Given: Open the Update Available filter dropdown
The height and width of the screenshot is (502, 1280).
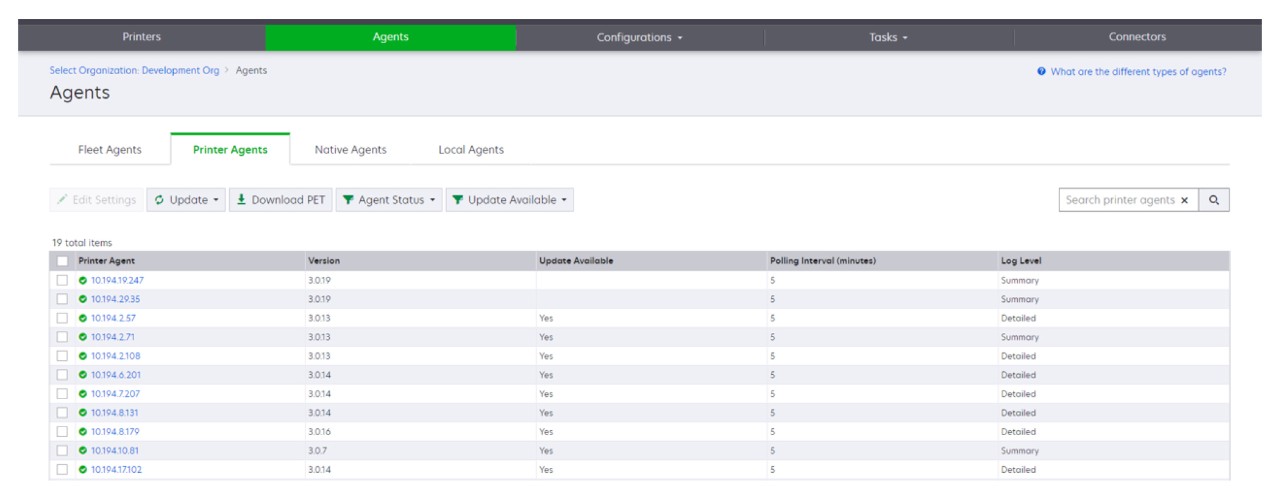Looking at the screenshot, I should coord(509,200).
